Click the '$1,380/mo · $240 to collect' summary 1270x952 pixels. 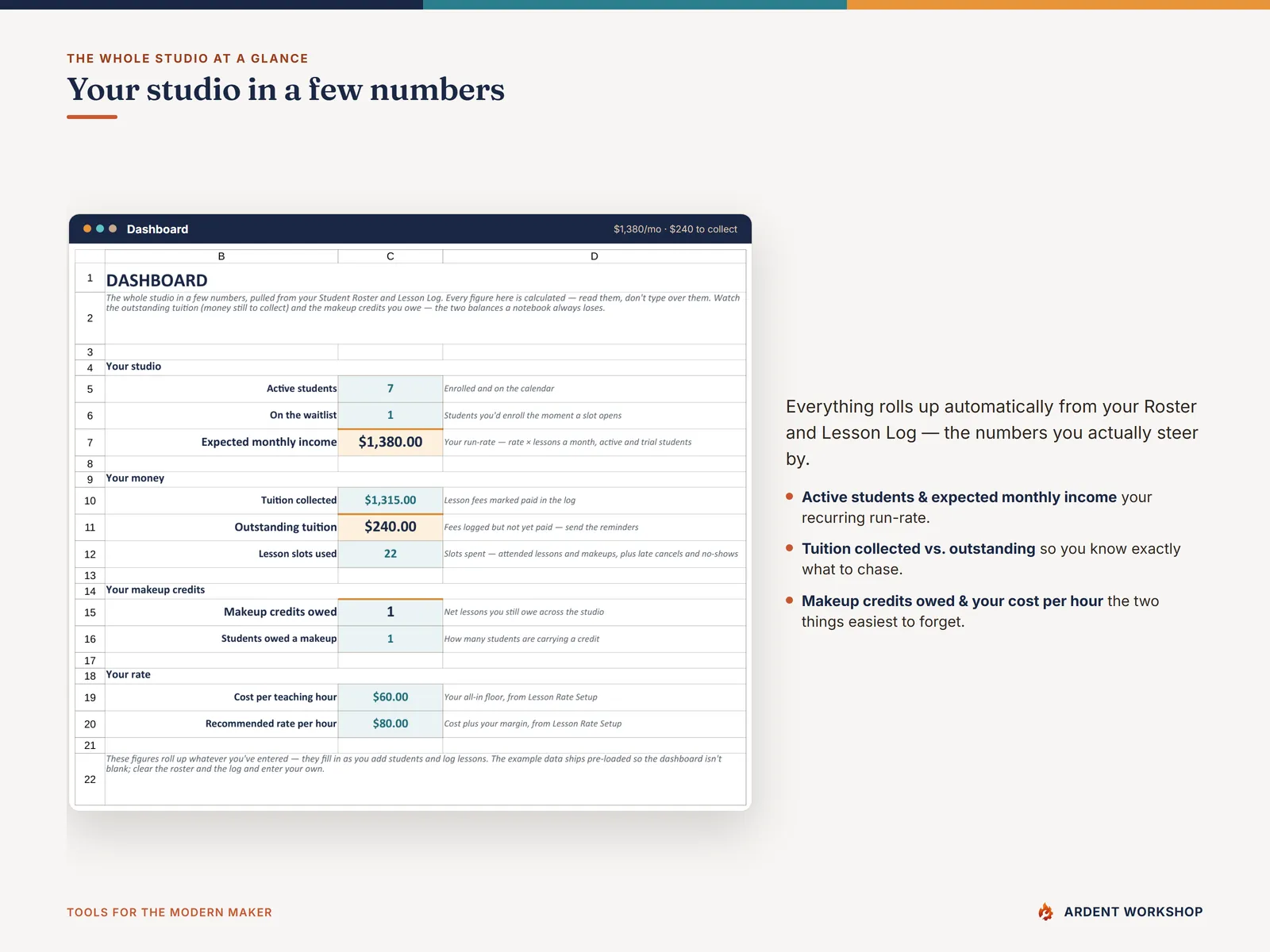[675, 229]
